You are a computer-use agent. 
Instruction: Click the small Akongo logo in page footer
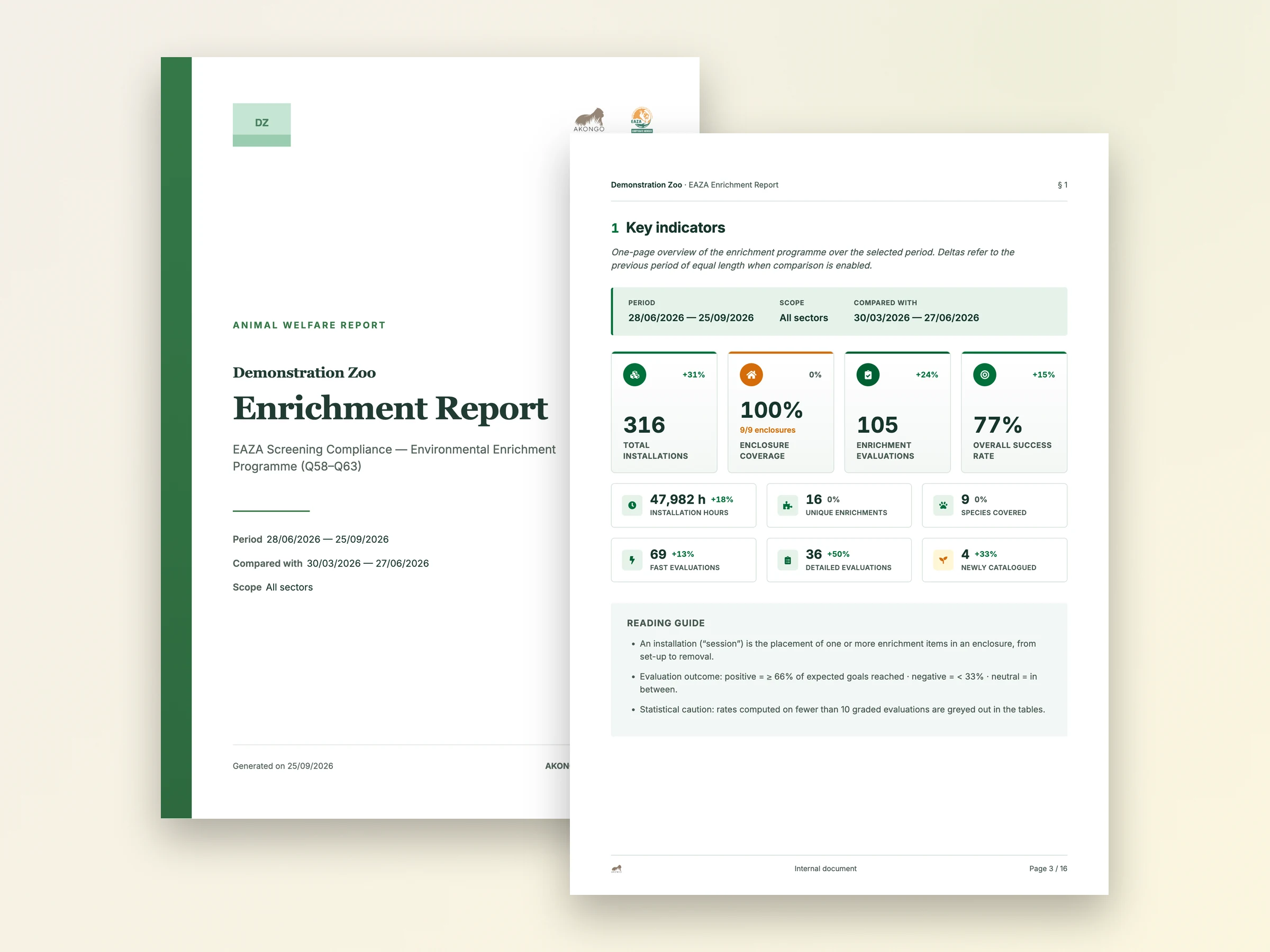(x=616, y=869)
